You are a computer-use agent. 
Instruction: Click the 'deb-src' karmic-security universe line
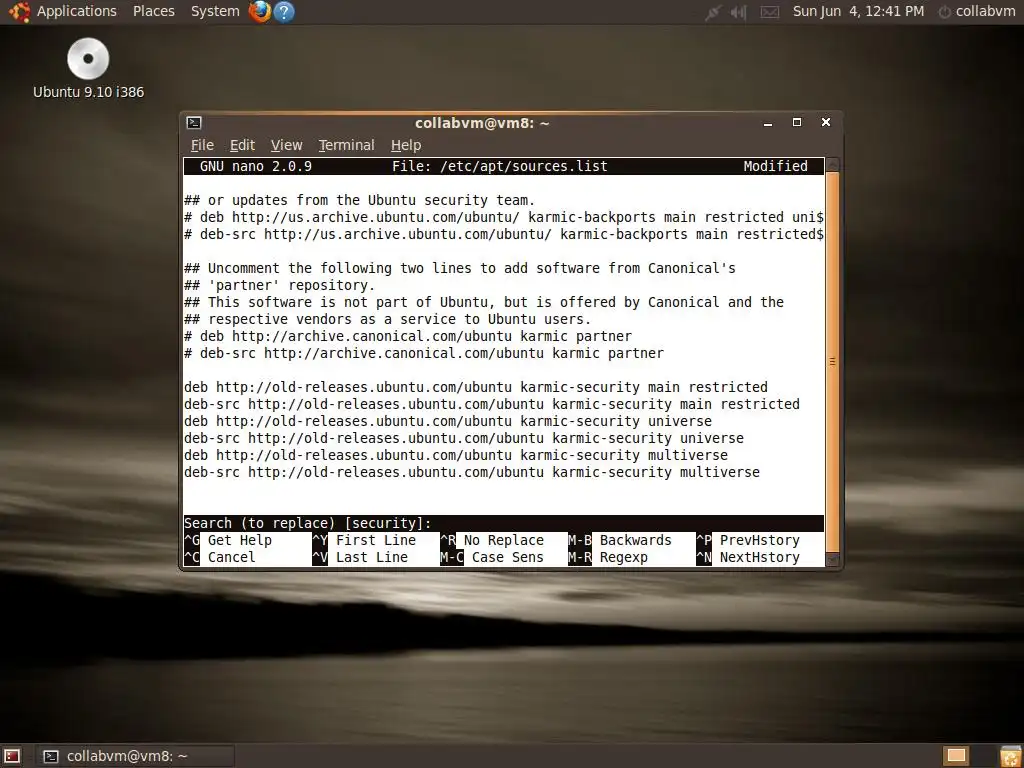point(464,438)
